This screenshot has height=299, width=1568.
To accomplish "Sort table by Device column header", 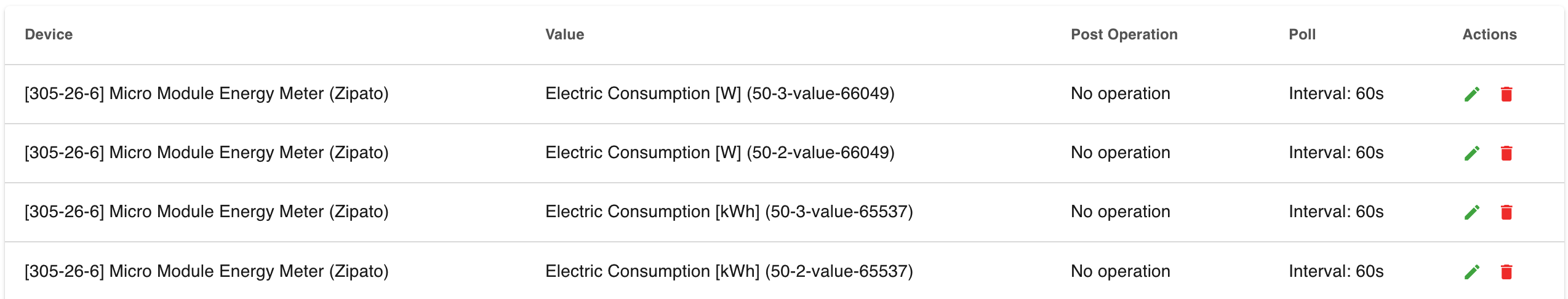I will pos(49,34).
